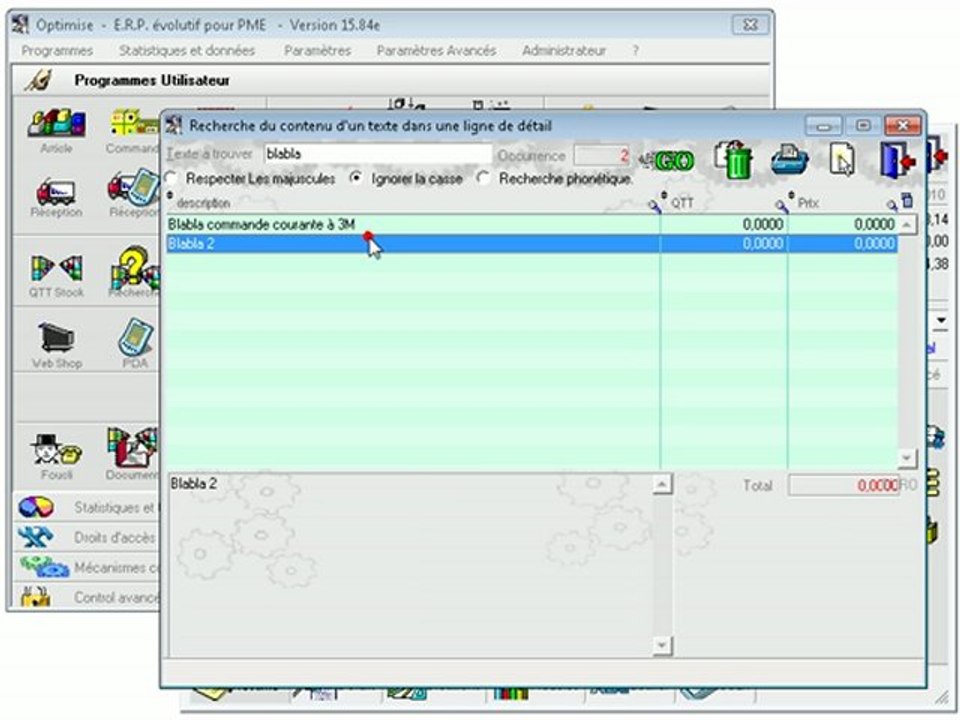Open Paramètres Avancés menu
The image size is (960, 720).
[437, 51]
